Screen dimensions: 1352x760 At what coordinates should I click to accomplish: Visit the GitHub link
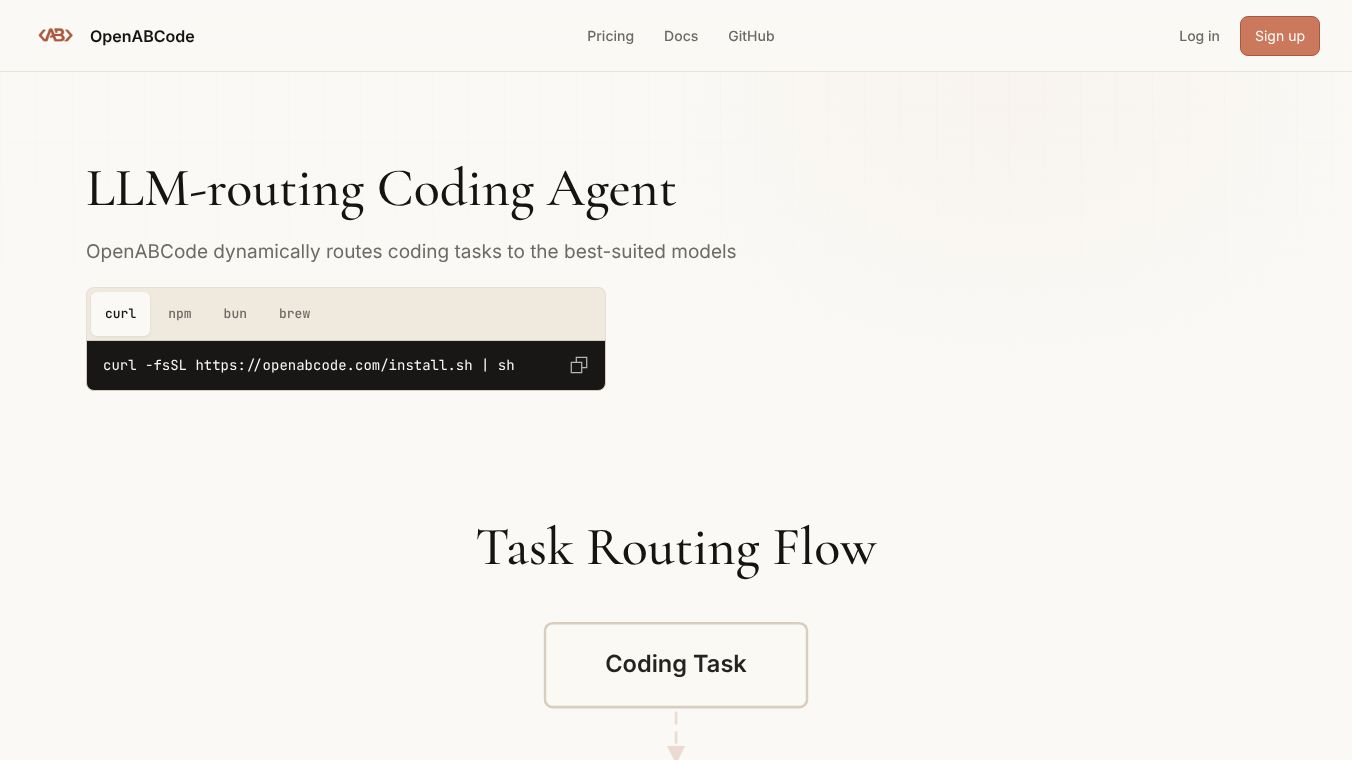tap(751, 36)
